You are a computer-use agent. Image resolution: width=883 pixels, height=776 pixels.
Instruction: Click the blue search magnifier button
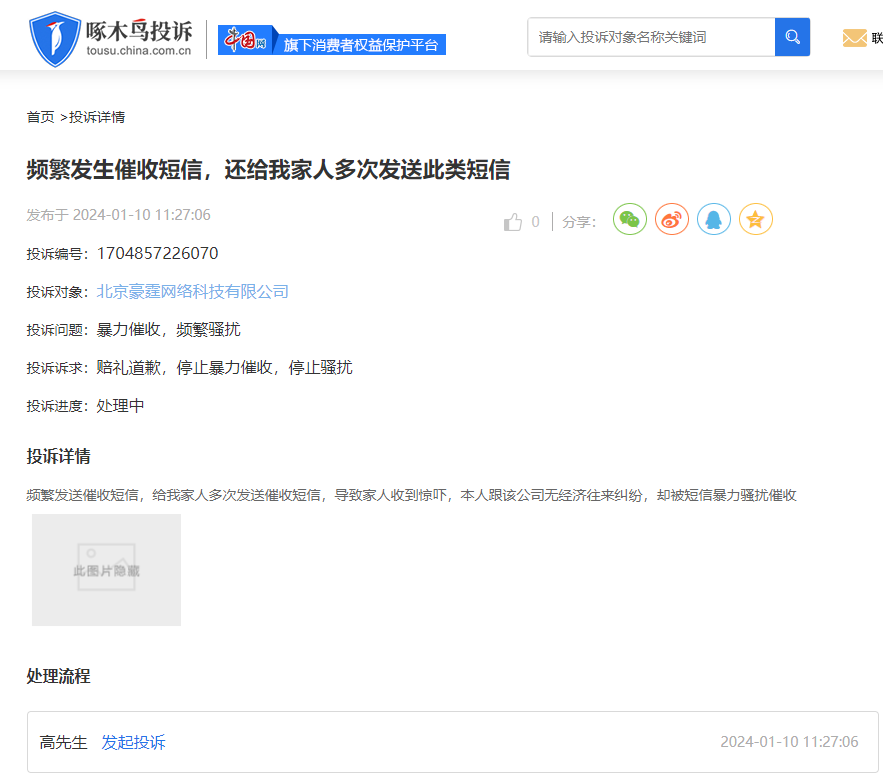coord(792,37)
